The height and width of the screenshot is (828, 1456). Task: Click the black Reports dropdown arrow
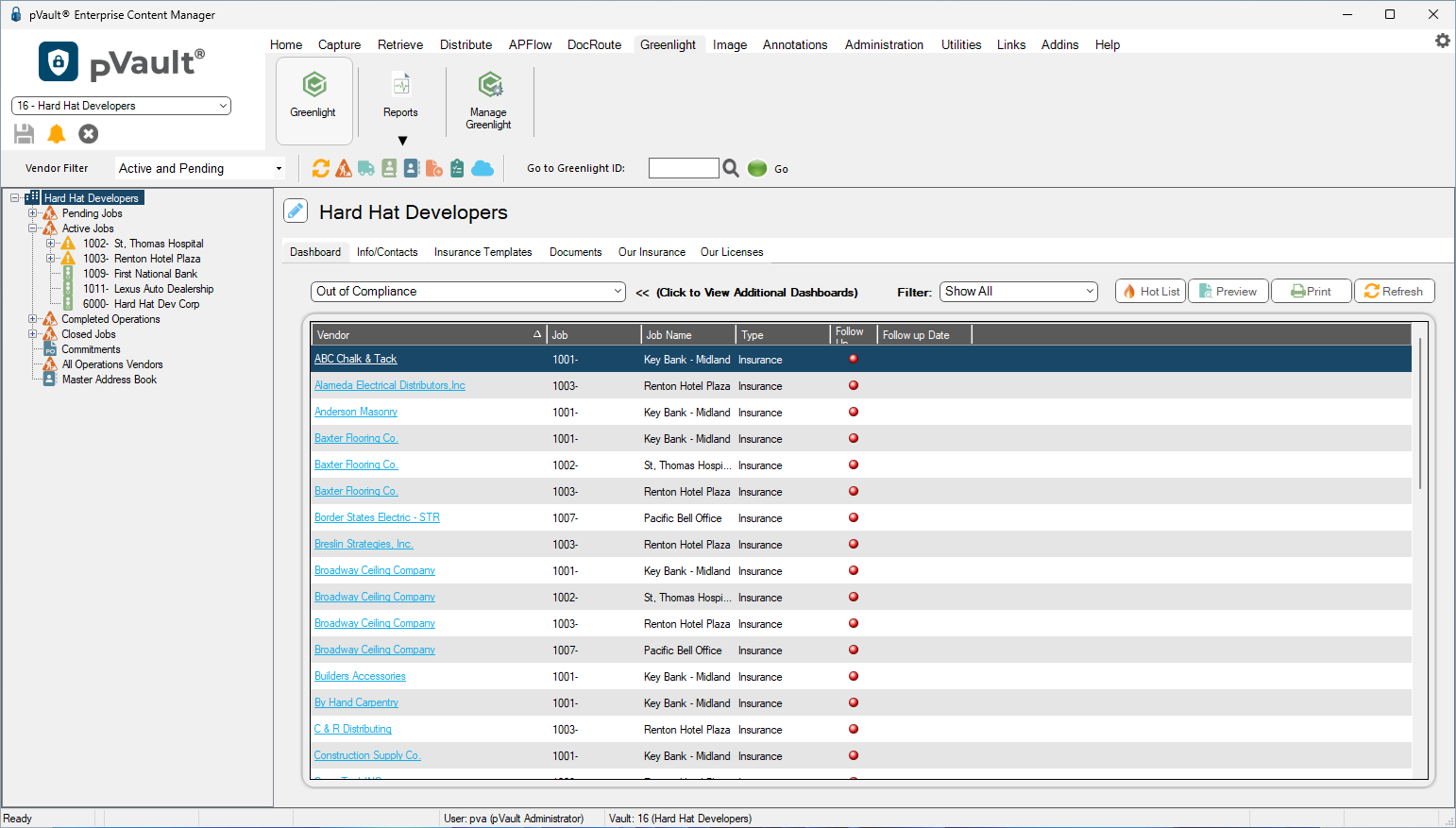[402, 141]
